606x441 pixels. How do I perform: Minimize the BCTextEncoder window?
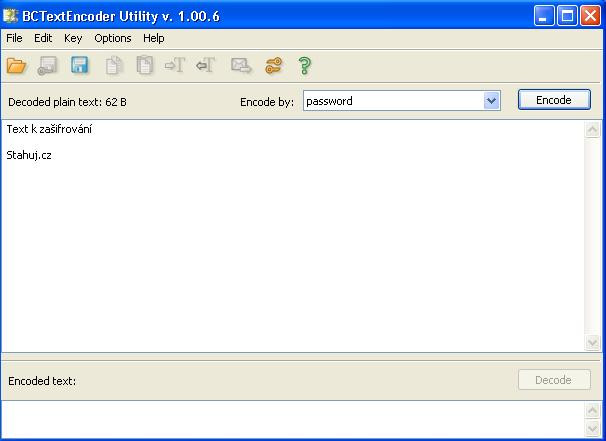544,16
